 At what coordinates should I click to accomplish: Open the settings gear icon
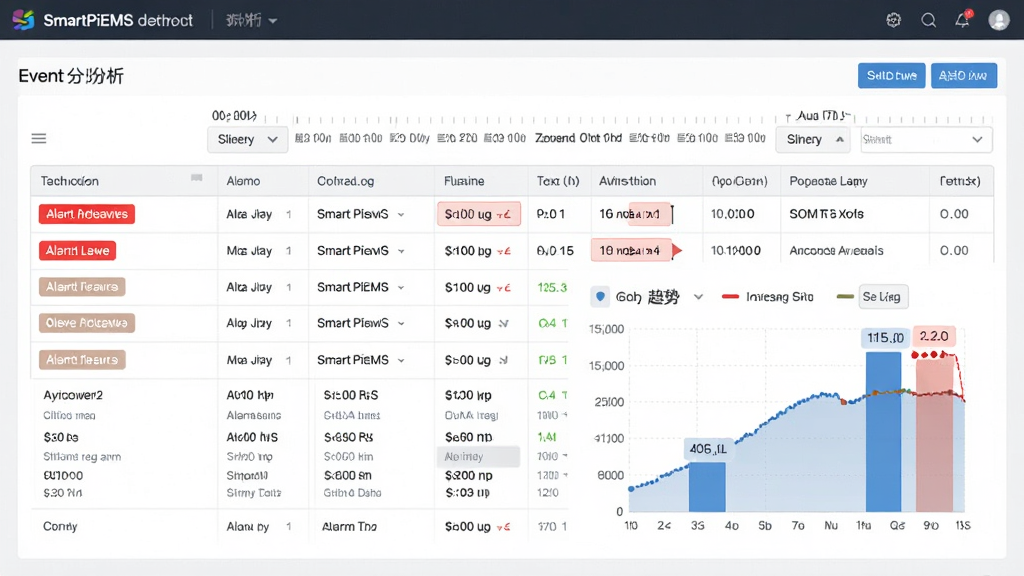(x=893, y=20)
